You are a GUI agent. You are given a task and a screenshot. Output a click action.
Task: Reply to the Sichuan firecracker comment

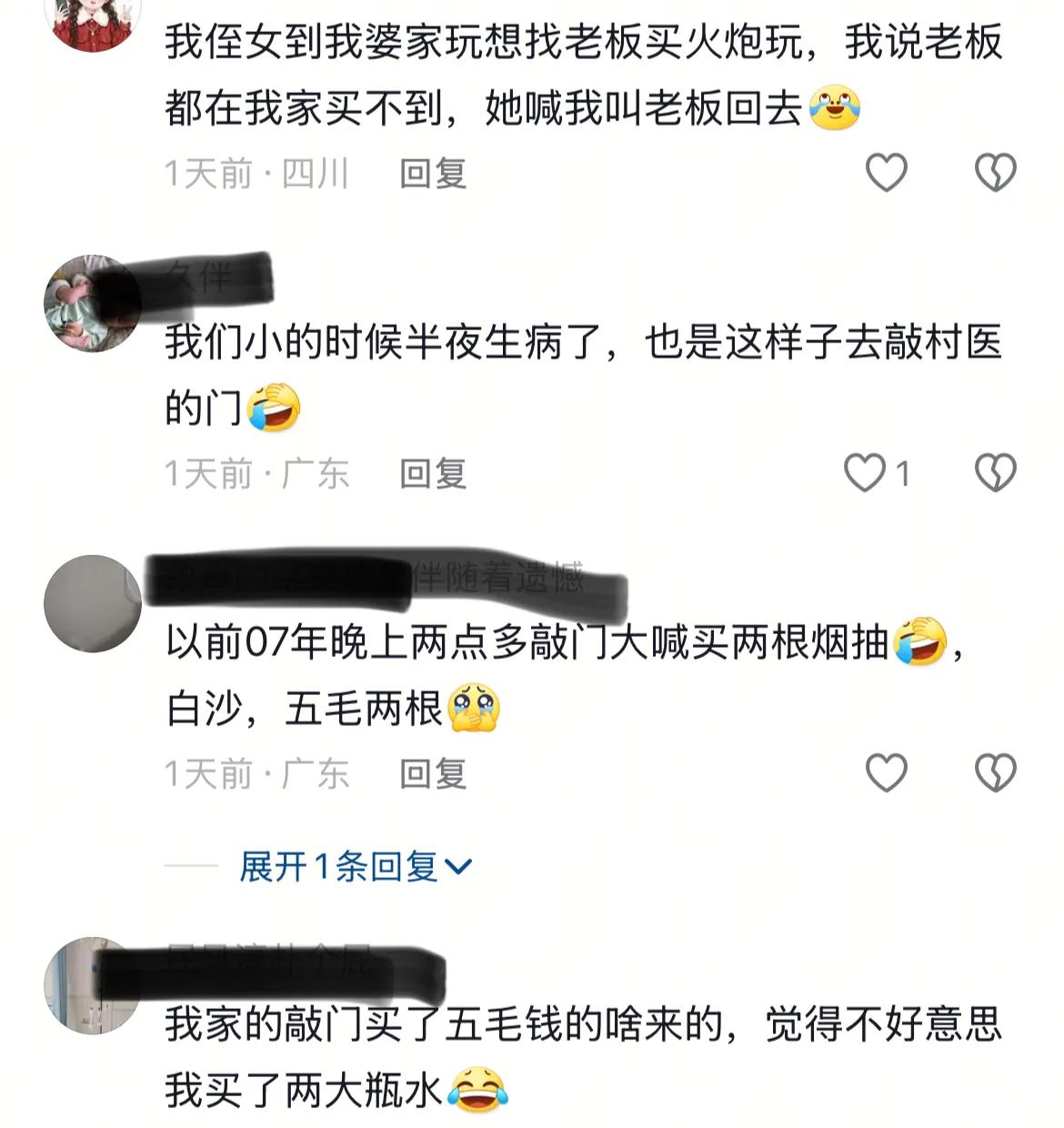pyautogui.click(x=433, y=173)
